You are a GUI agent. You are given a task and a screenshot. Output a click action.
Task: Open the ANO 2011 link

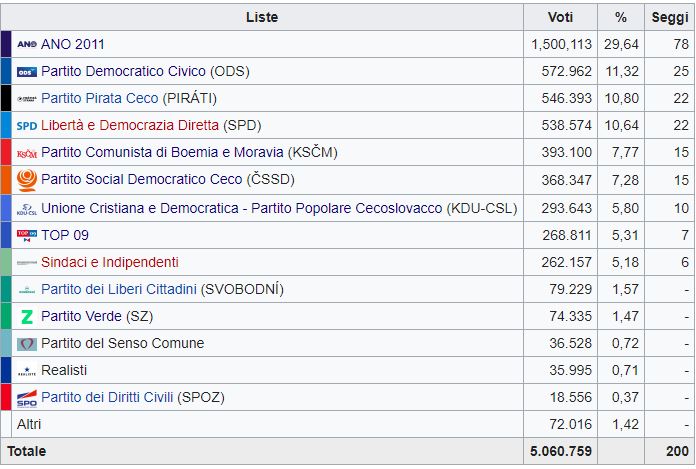(x=73, y=44)
